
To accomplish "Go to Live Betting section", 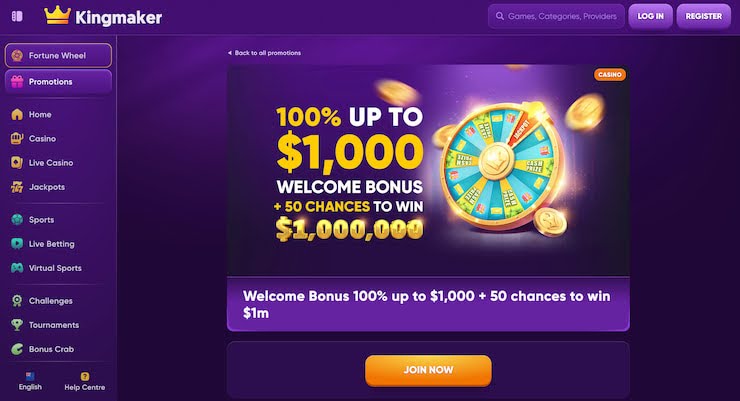I will (52, 244).
